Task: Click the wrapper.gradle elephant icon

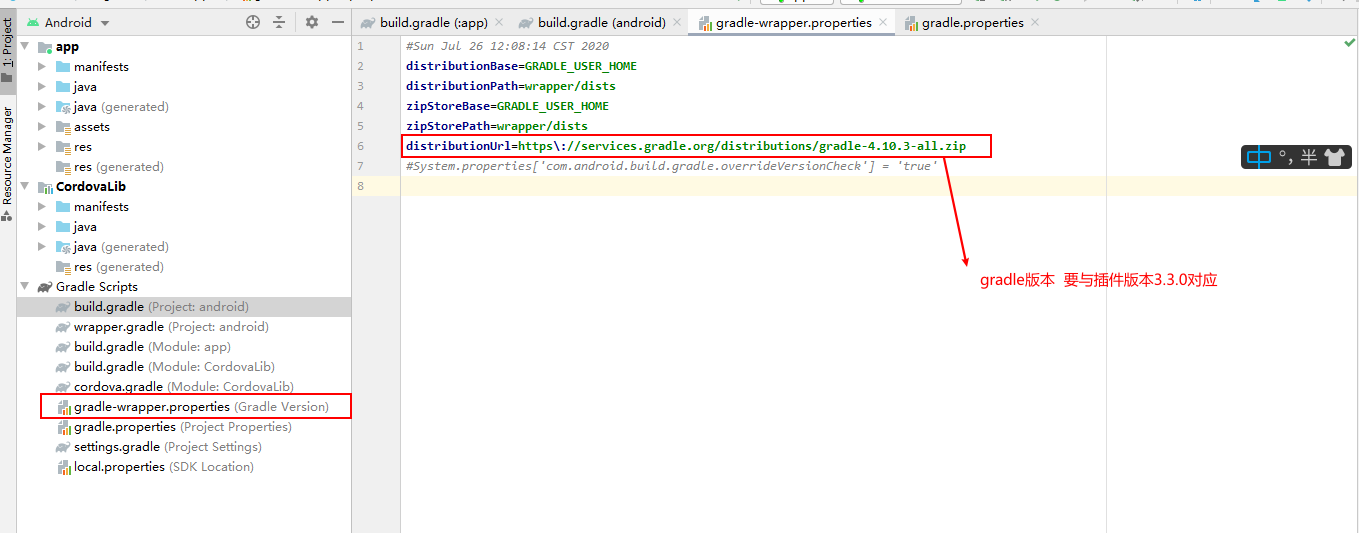Action: (64, 327)
